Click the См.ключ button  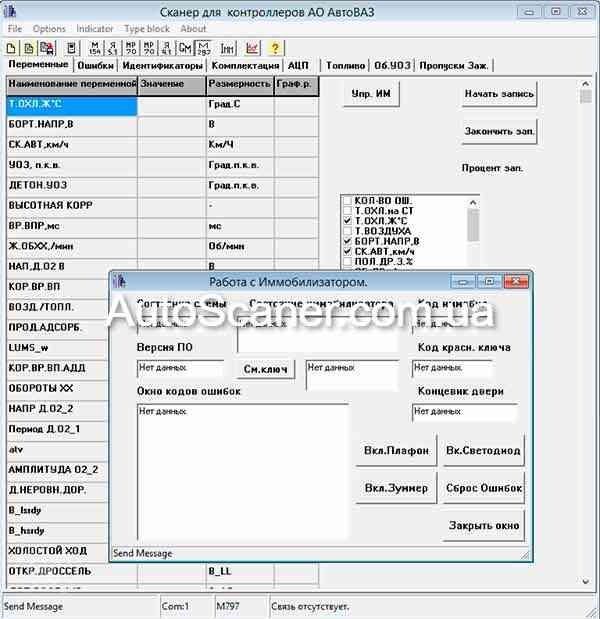267,369
